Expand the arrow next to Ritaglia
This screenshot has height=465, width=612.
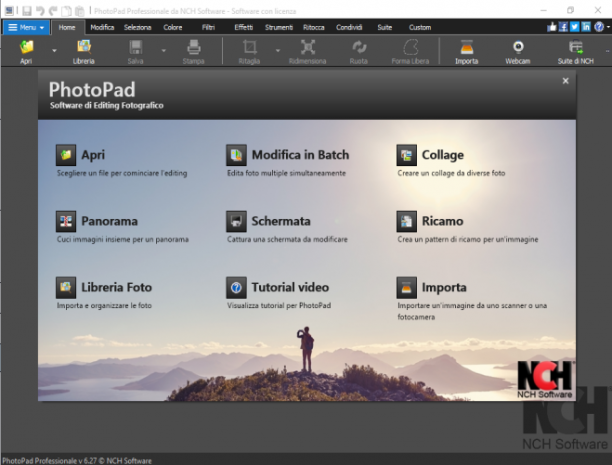[x=278, y=50]
